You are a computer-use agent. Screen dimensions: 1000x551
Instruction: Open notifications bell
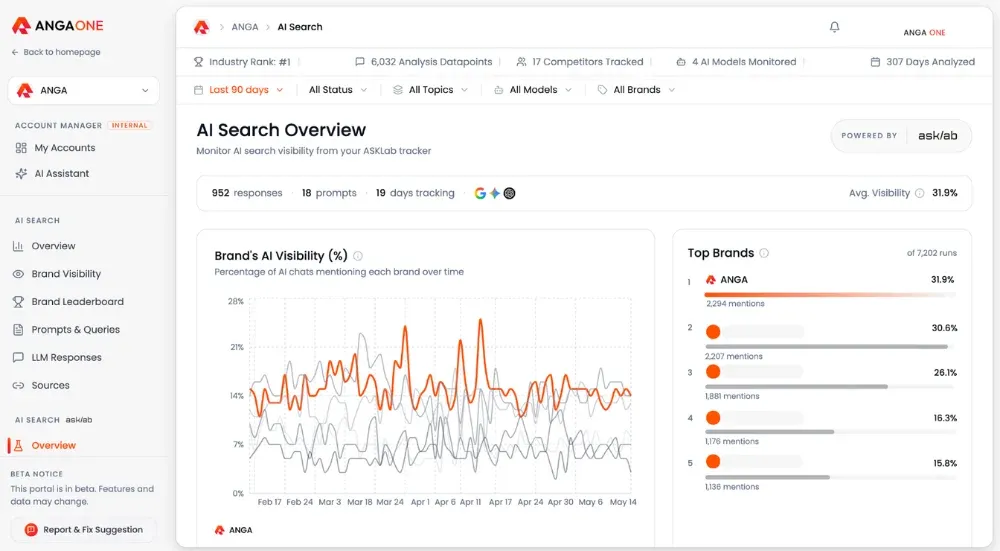tap(834, 27)
